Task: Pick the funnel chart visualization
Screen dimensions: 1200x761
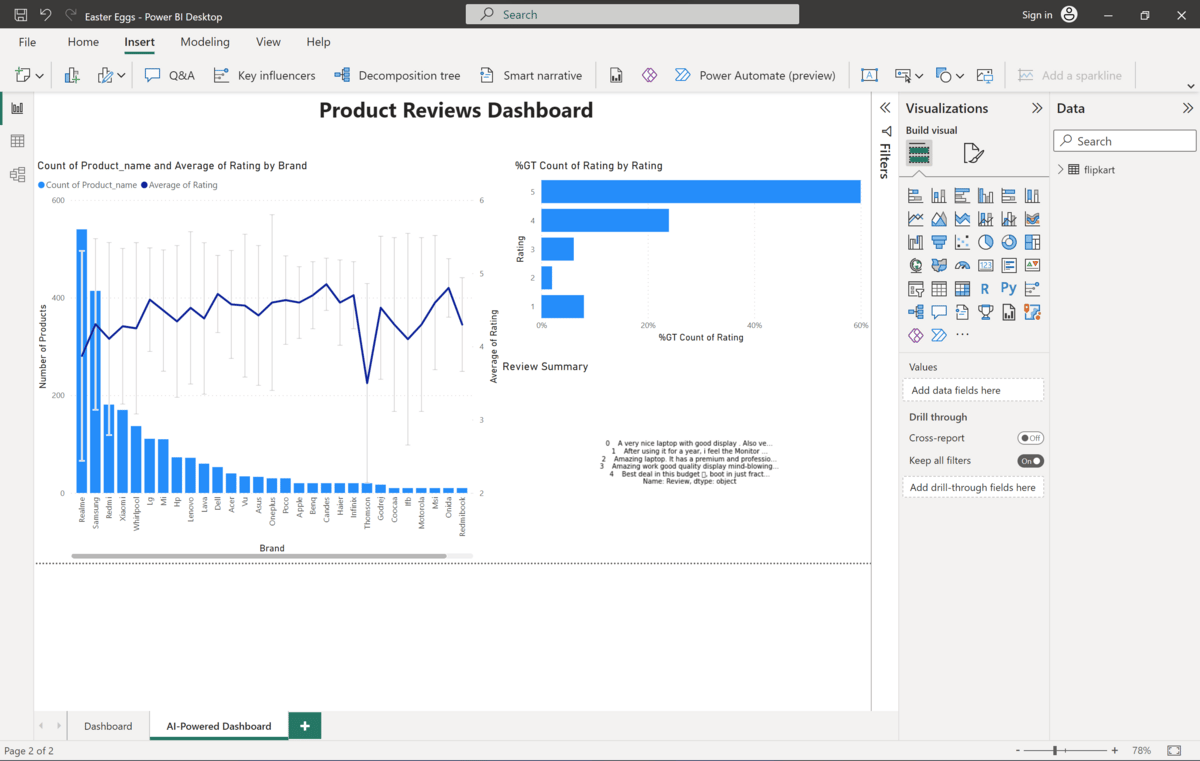Action: pyautogui.click(x=938, y=242)
